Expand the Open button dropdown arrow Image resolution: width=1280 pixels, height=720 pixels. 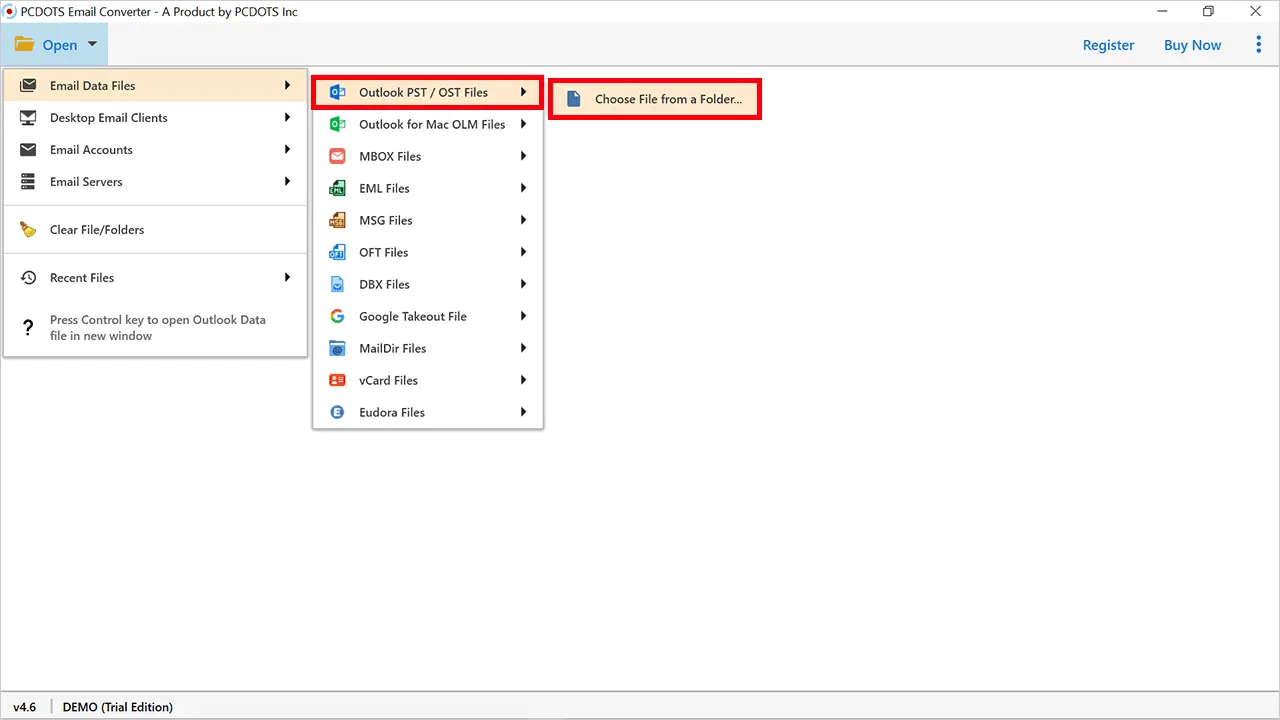coord(92,45)
